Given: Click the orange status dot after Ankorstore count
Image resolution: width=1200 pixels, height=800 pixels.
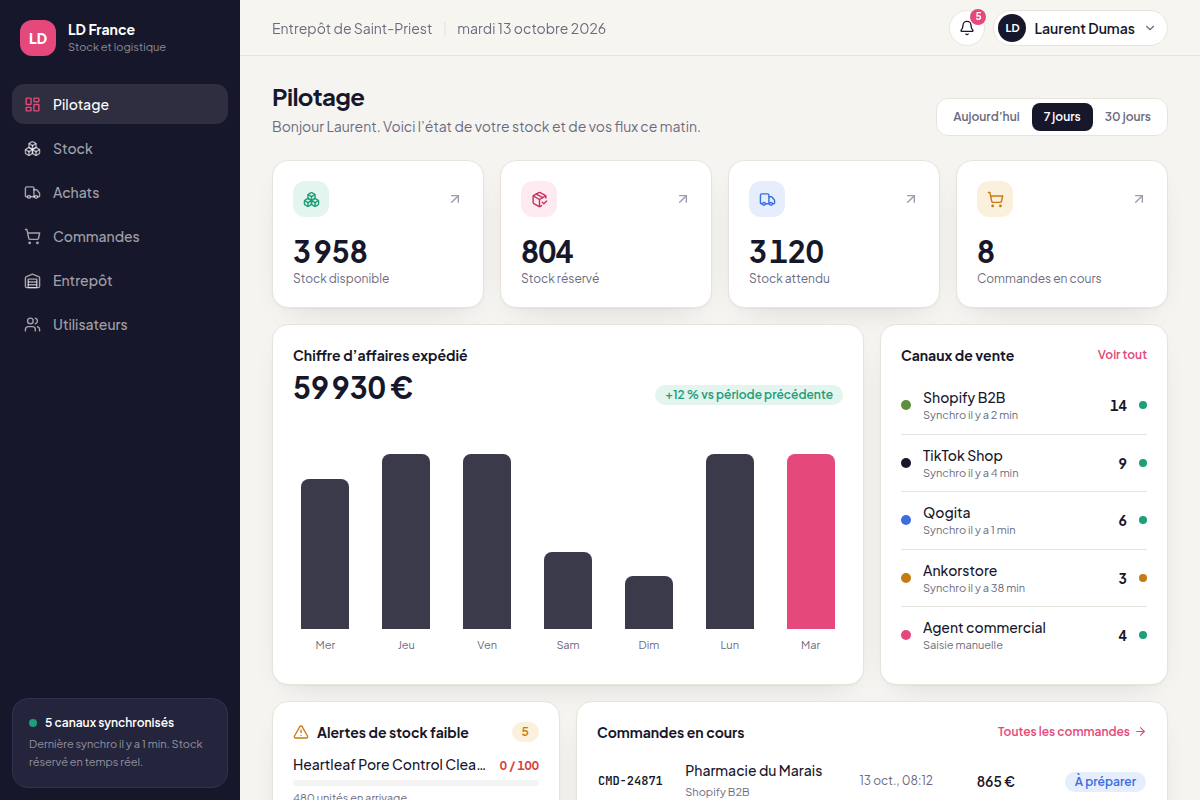Looking at the screenshot, I should (1143, 578).
